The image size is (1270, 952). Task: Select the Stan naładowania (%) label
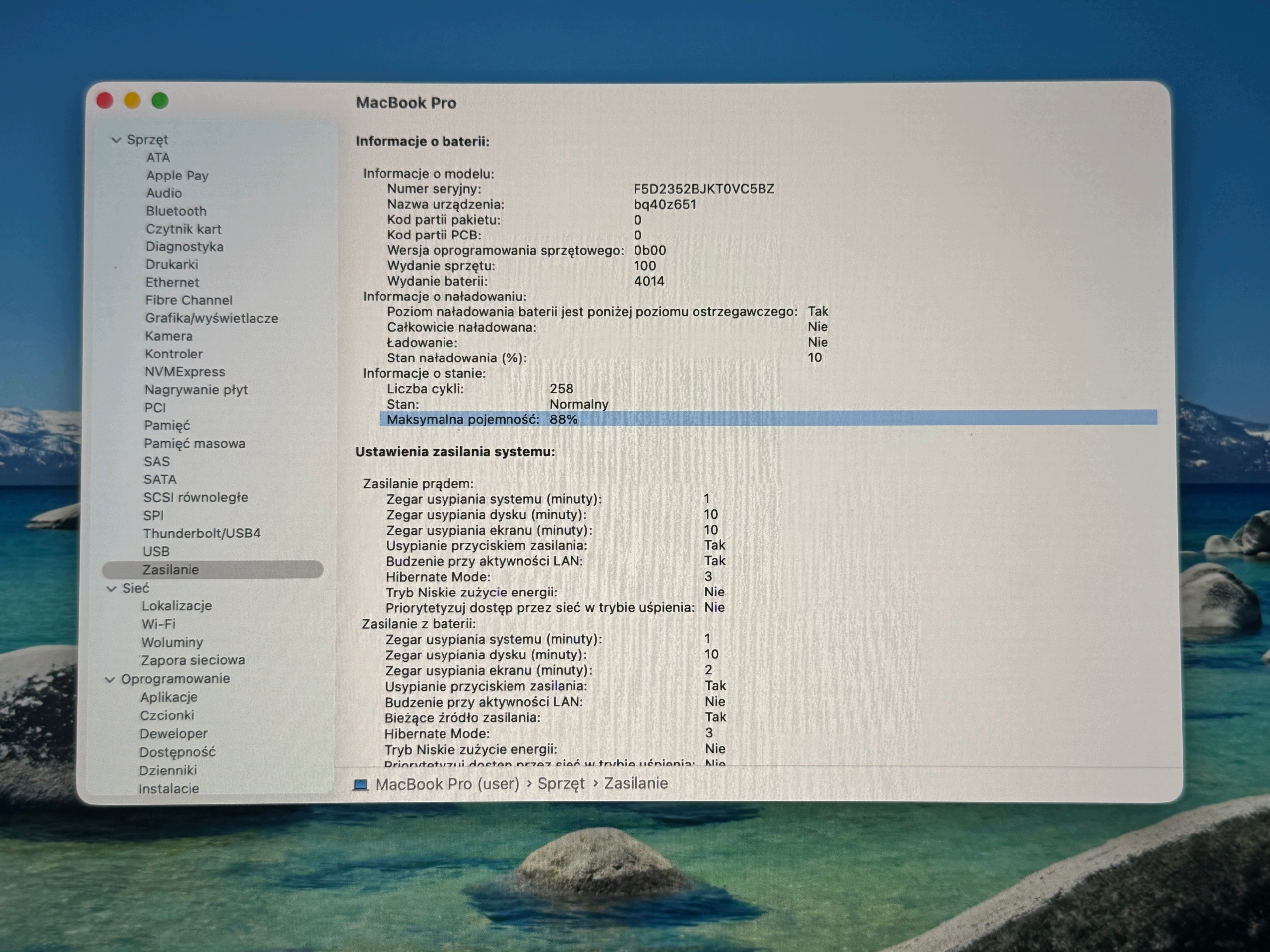(x=457, y=358)
